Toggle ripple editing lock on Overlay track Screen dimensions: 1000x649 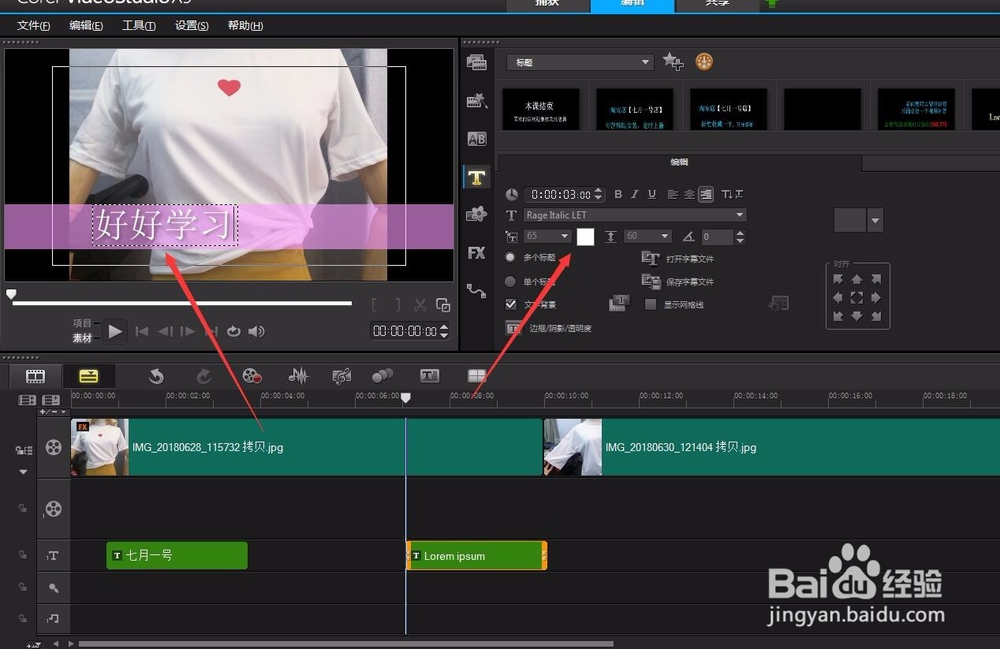pos(23,509)
